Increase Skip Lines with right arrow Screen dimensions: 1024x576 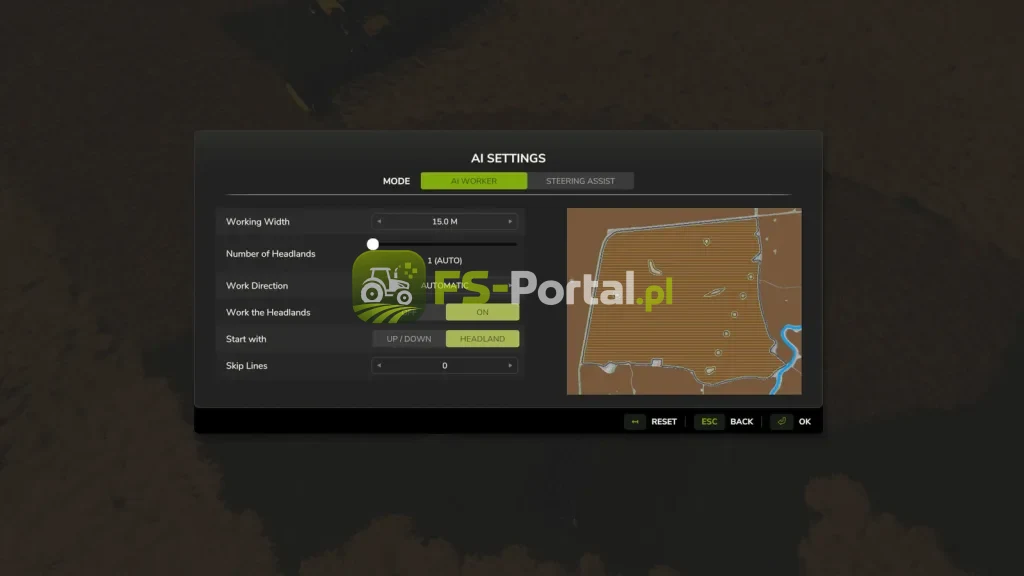[x=510, y=366]
